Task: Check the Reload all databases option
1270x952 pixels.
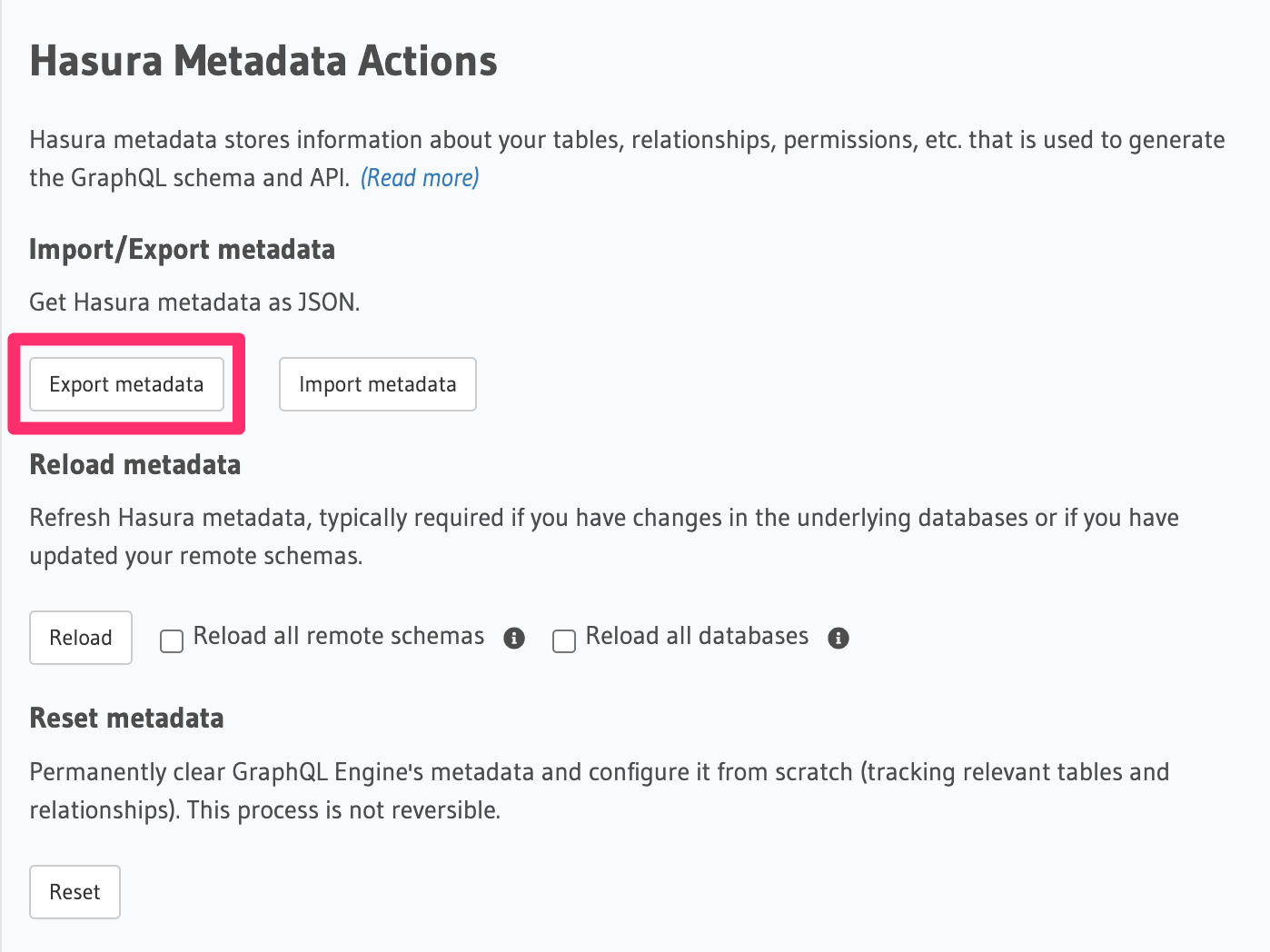Action: 564,640
